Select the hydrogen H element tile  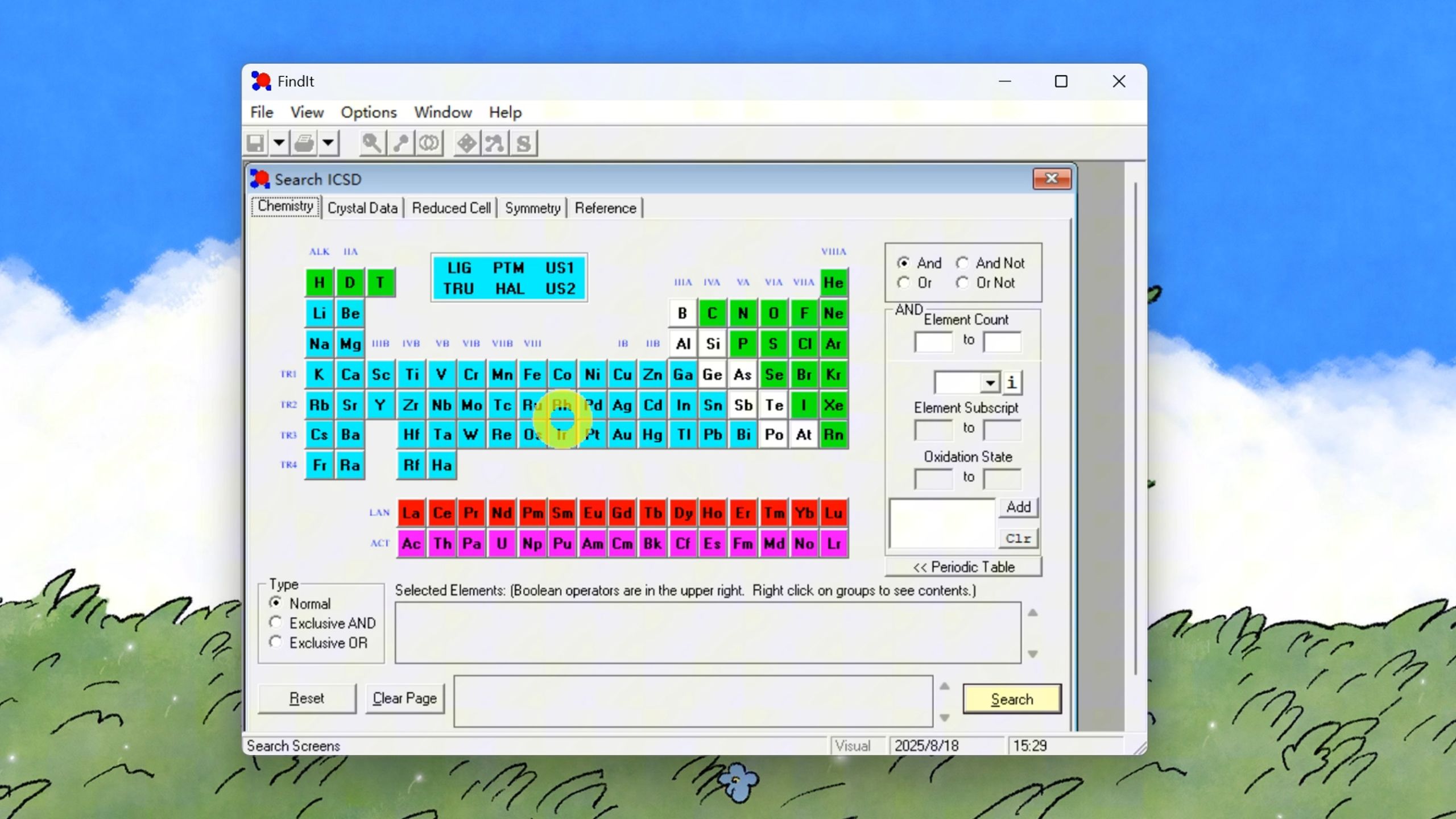[320, 283]
